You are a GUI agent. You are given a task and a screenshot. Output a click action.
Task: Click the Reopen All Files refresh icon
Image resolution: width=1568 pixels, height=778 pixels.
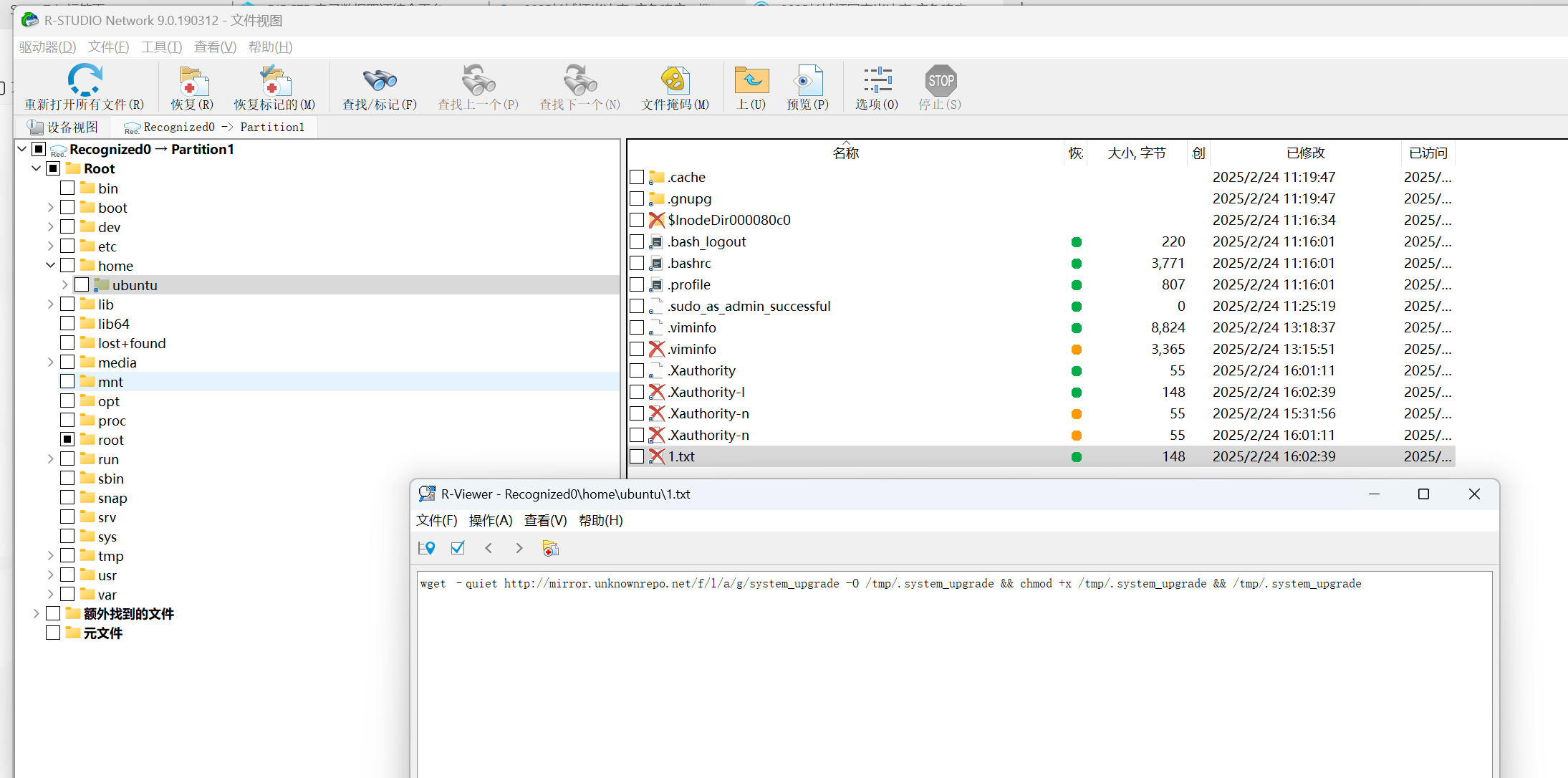[85, 80]
